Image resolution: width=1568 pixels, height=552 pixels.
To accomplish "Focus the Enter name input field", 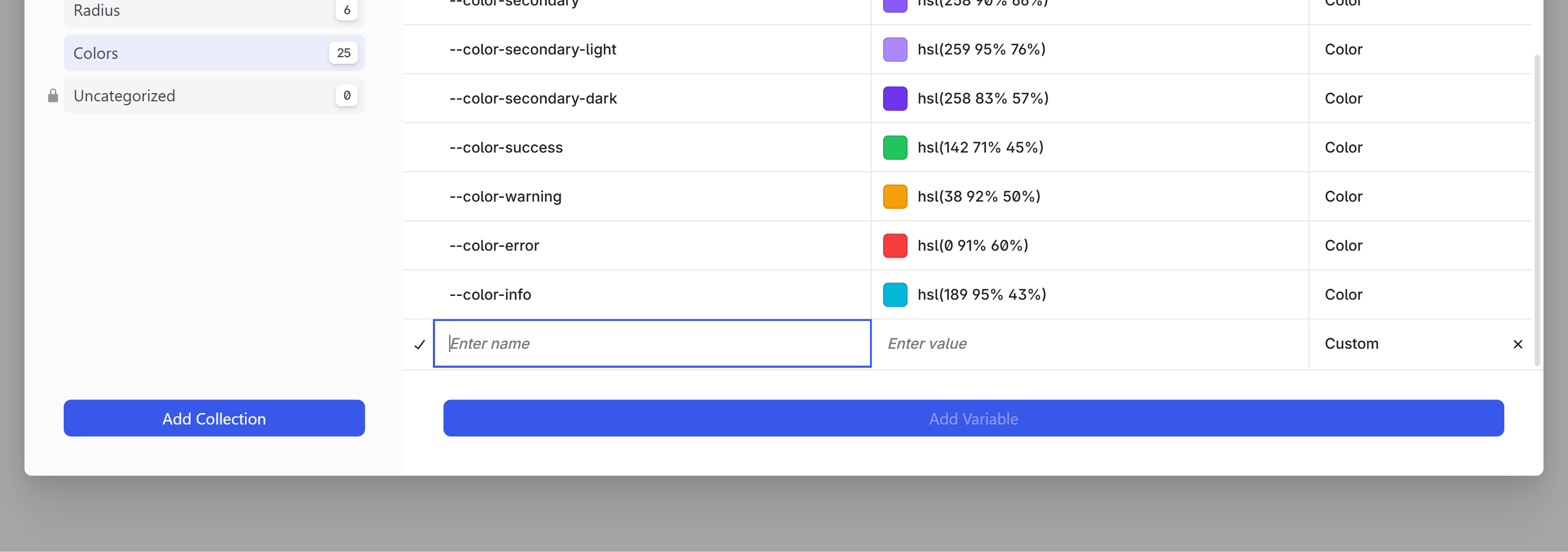I will pos(651,344).
